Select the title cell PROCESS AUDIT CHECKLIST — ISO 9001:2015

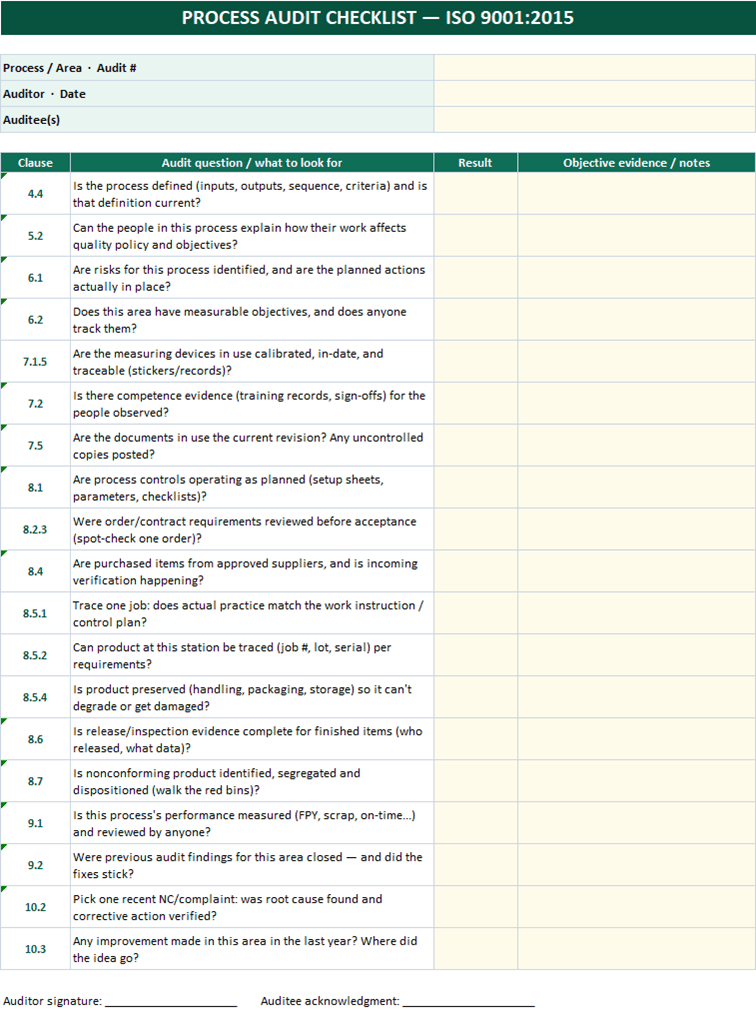coord(378,17)
